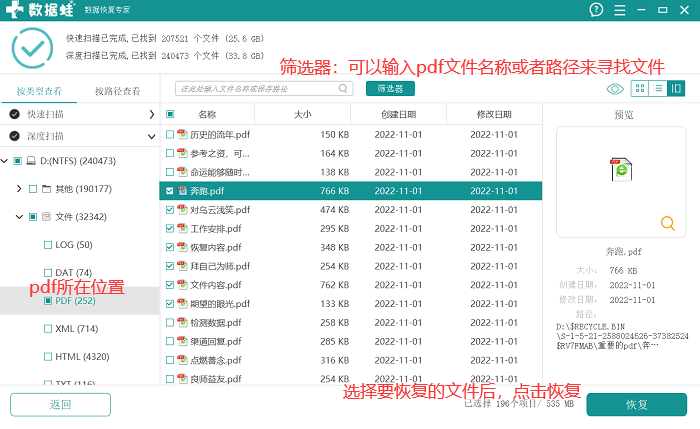Click the scan complete checkmark circle
The image size is (700, 429).
[32, 48]
